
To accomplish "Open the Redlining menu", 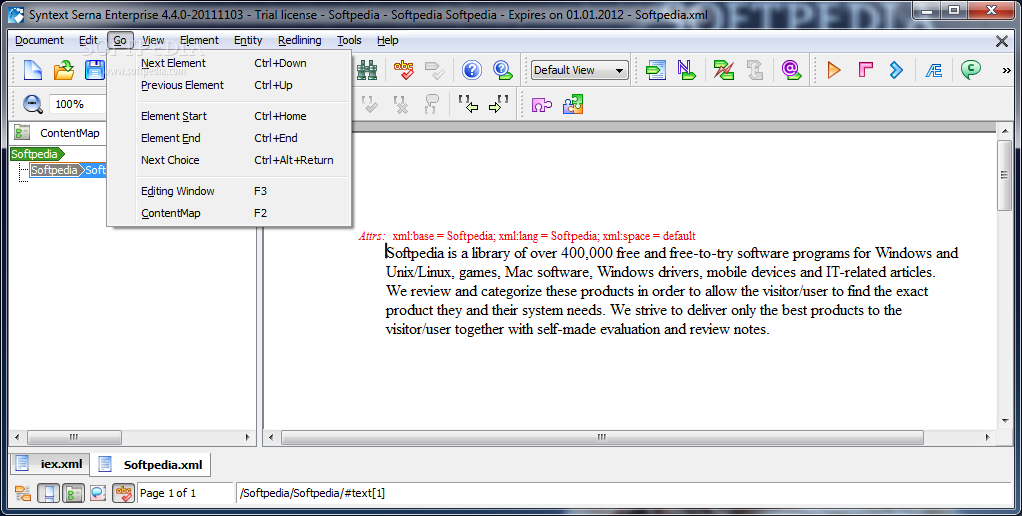I will pos(299,40).
